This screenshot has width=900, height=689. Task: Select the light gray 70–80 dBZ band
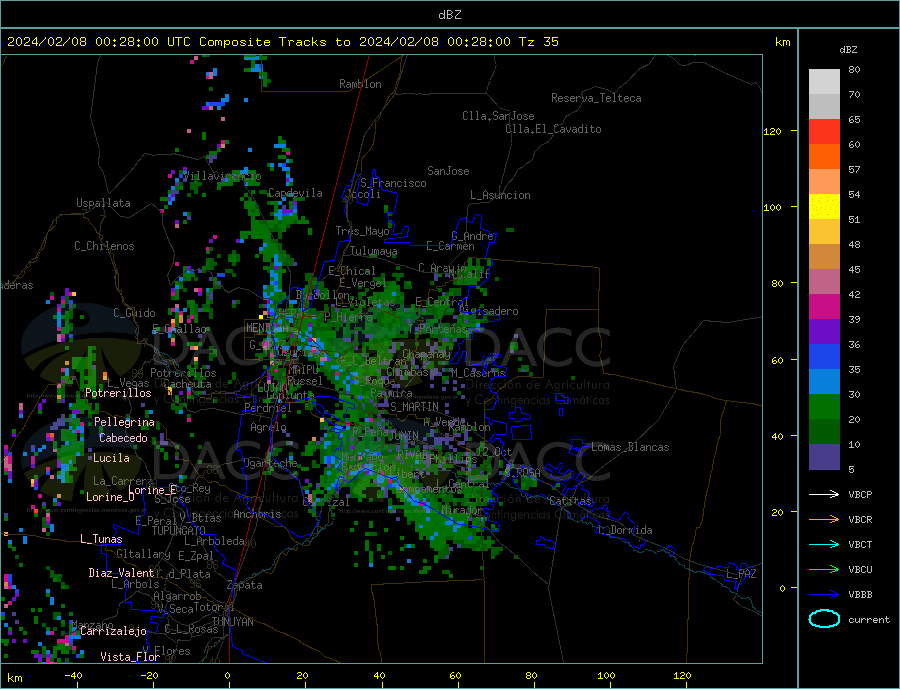[x=824, y=82]
